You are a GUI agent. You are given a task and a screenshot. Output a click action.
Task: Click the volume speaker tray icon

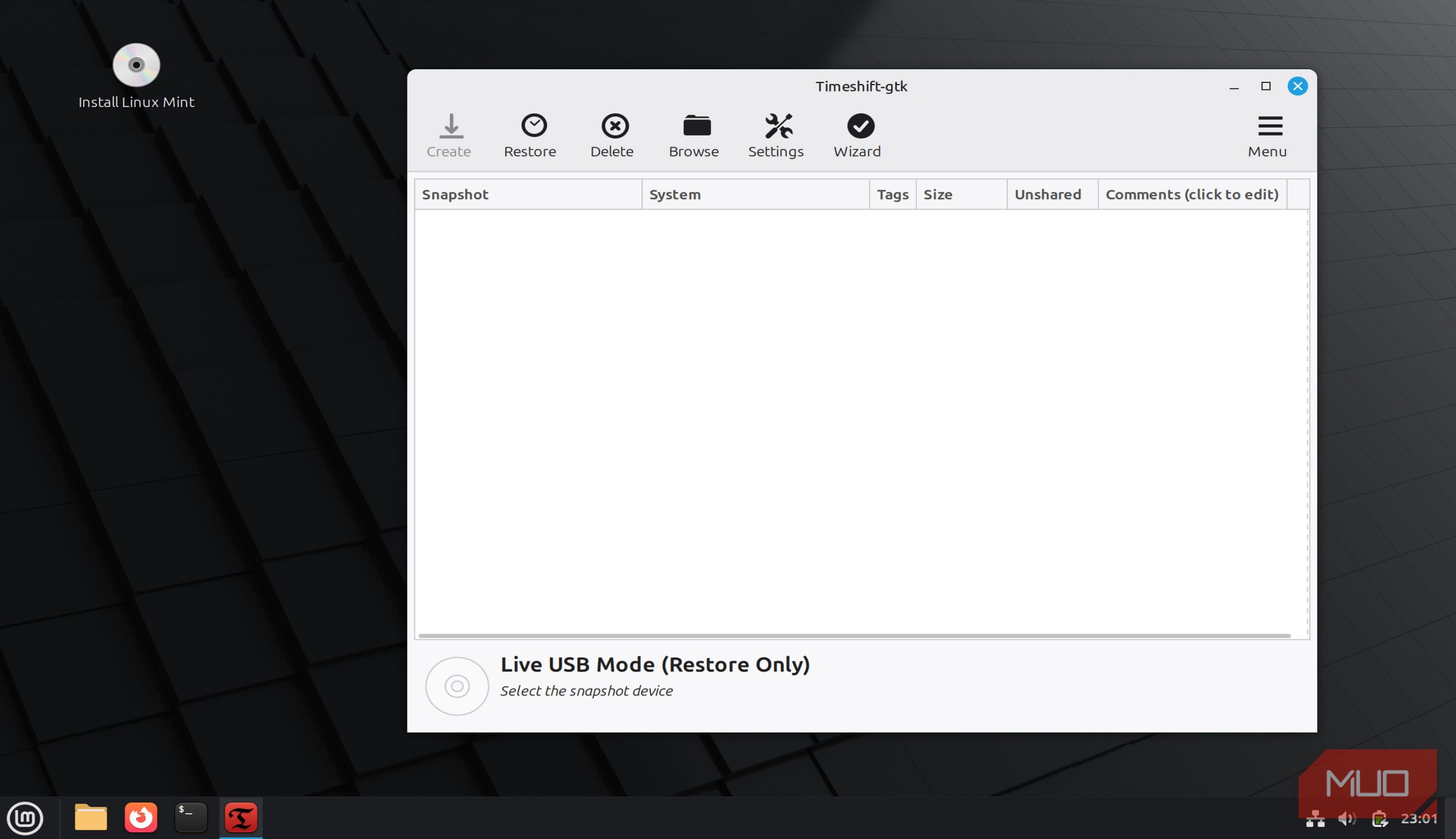tap(1347, 819)
